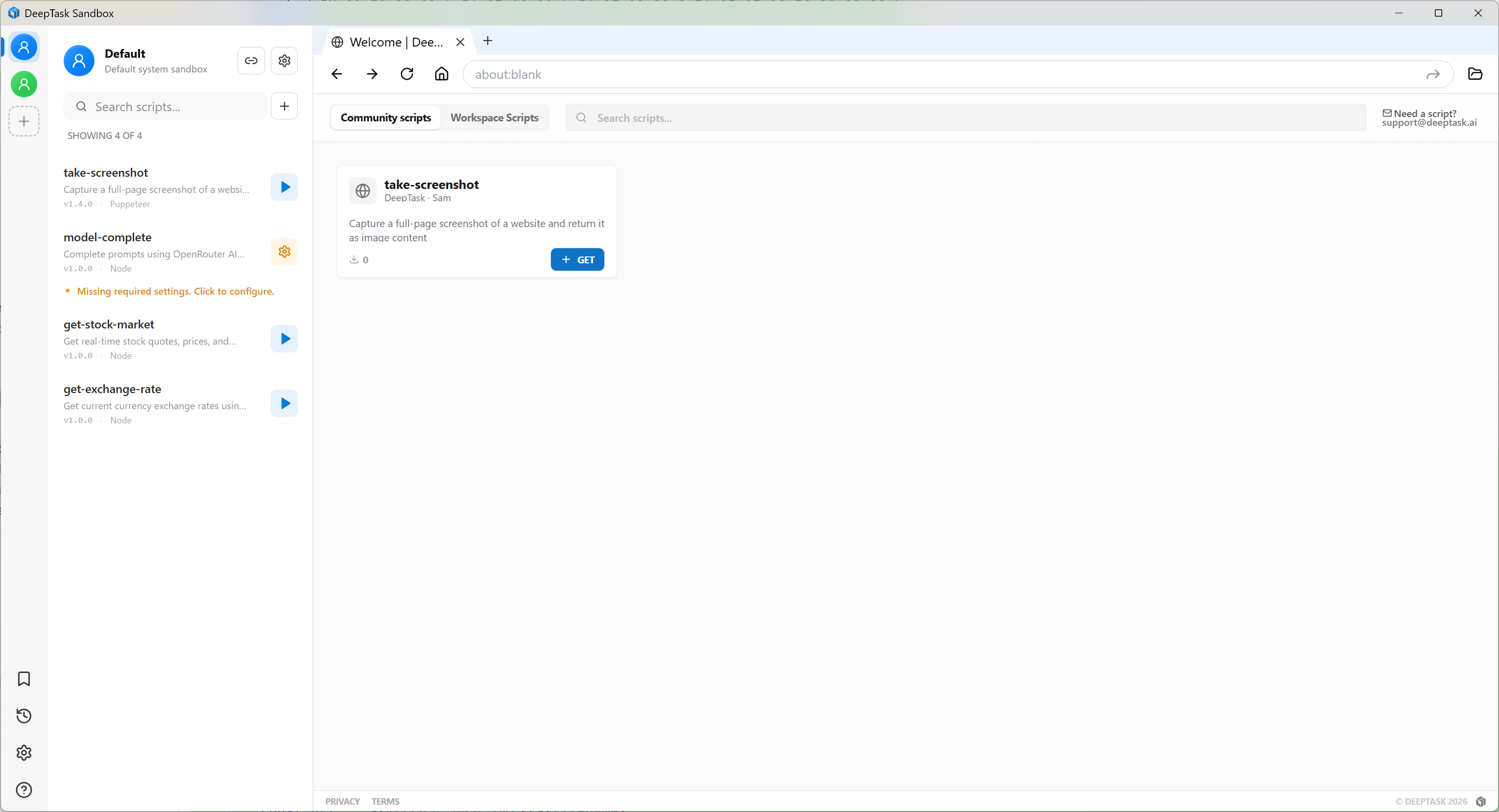This screenshot has width=1499, height=812.
Task: Open the history icon in sidebar
Action: (x=24, y=716)
